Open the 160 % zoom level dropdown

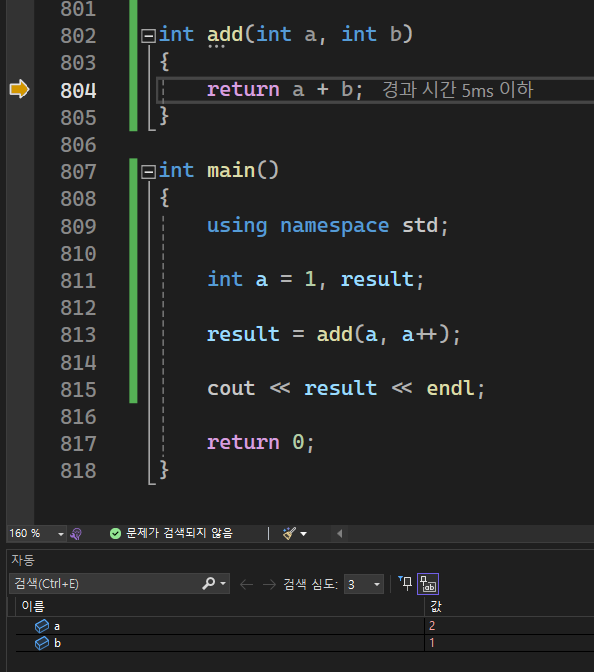60,534
